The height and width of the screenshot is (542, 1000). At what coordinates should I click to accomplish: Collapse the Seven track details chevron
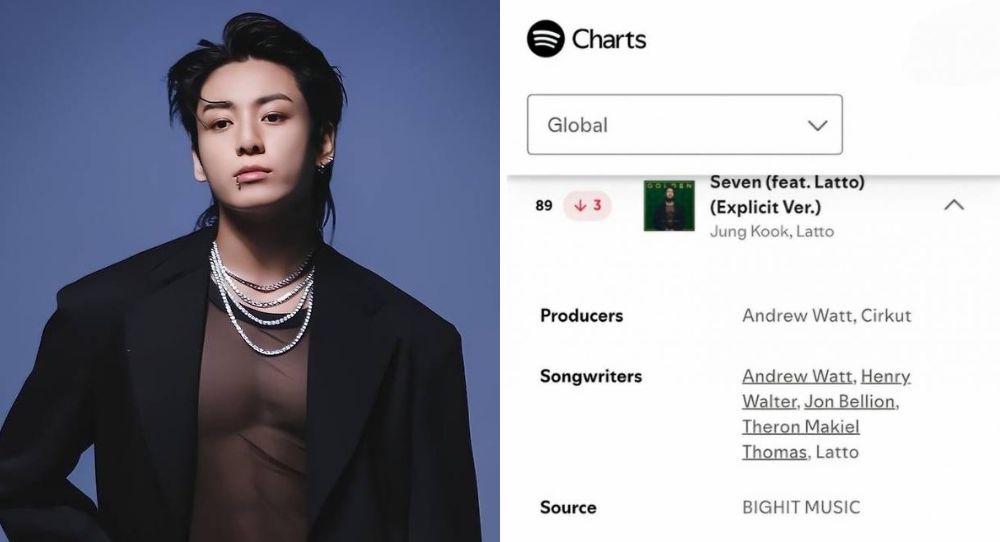pos(953,205)
